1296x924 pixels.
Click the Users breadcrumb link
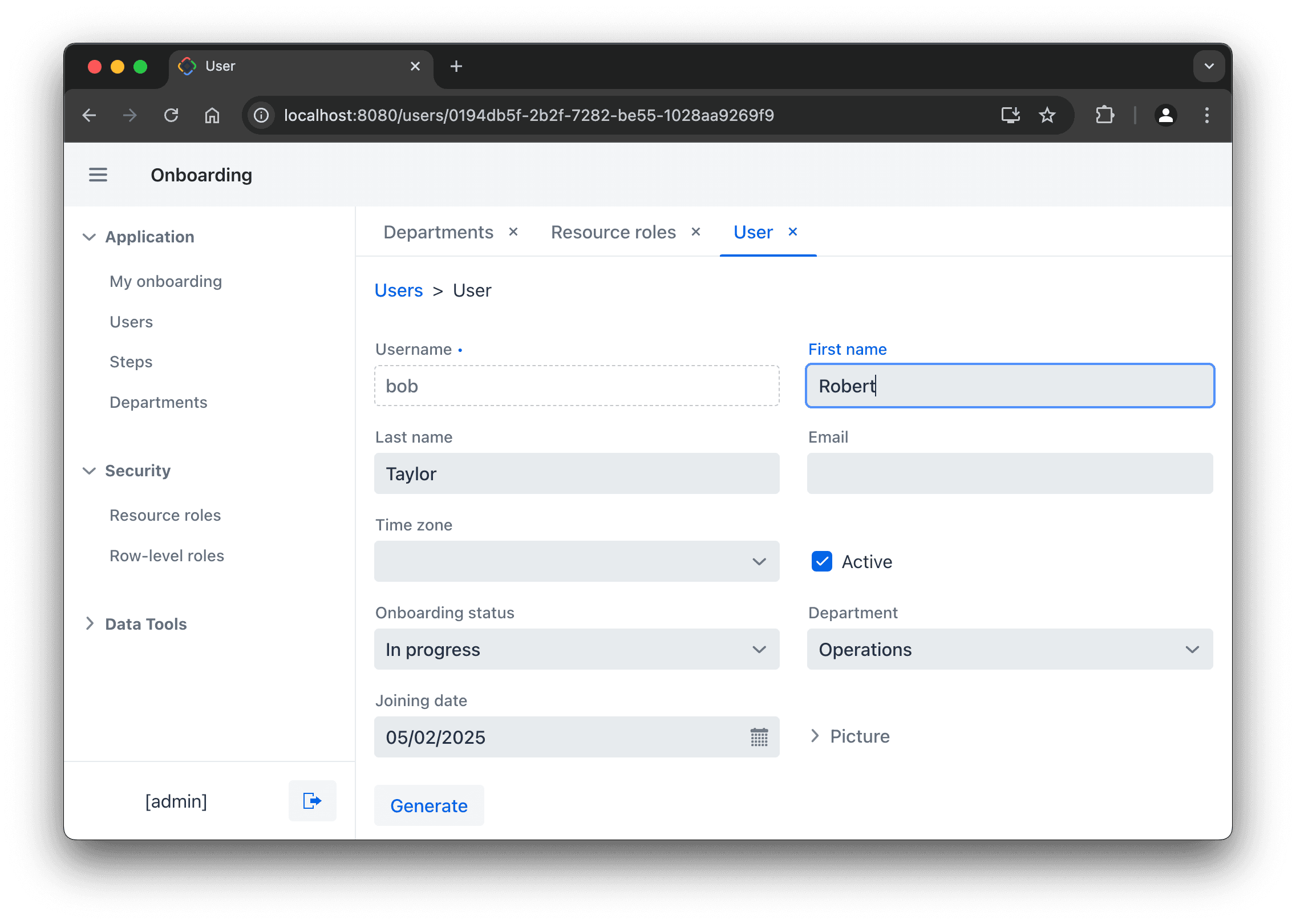pyautogui.click(x=399, y=290)
